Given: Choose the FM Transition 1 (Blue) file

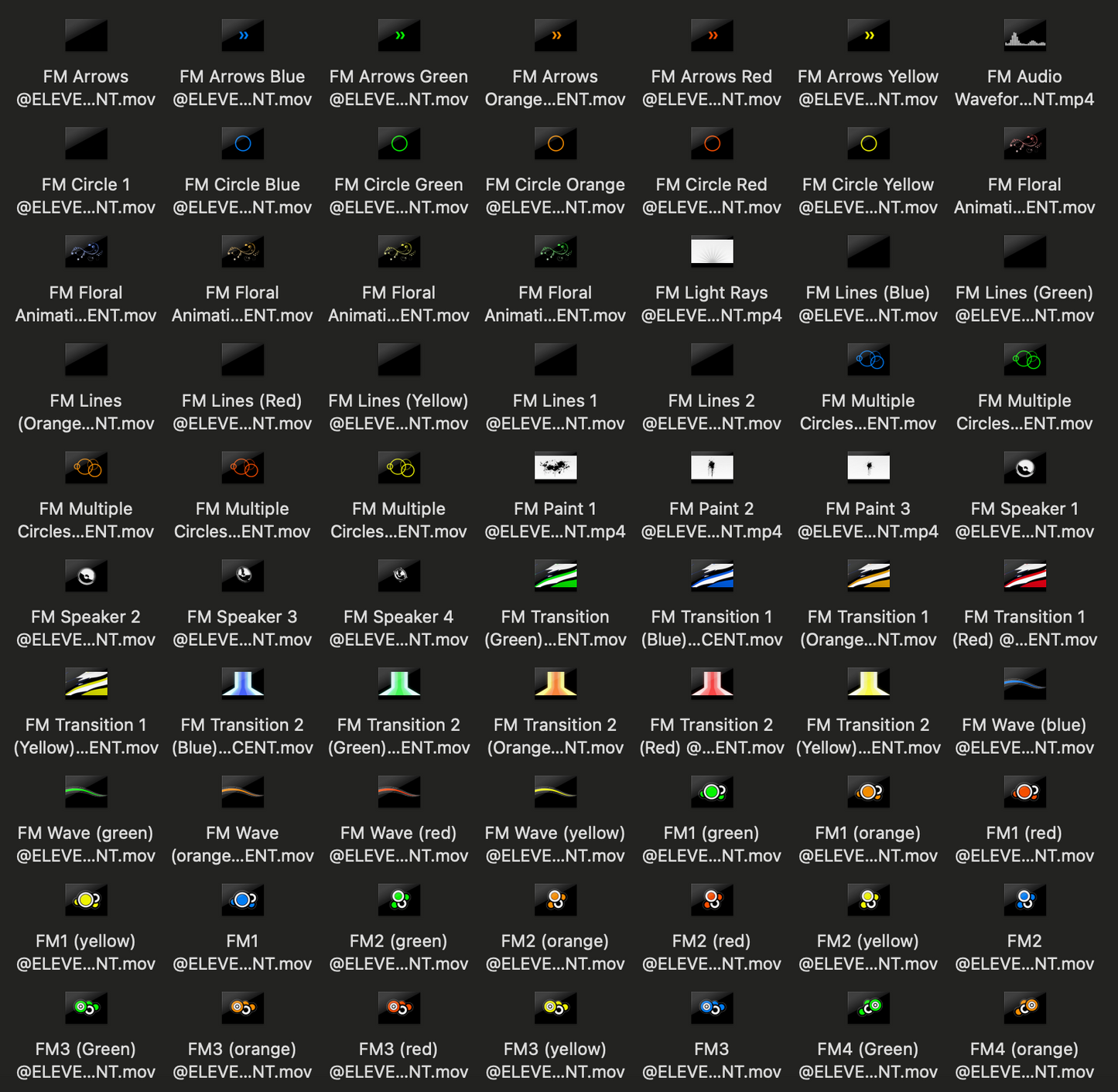Looking at the screenshot, I should (x=712, y=576).
